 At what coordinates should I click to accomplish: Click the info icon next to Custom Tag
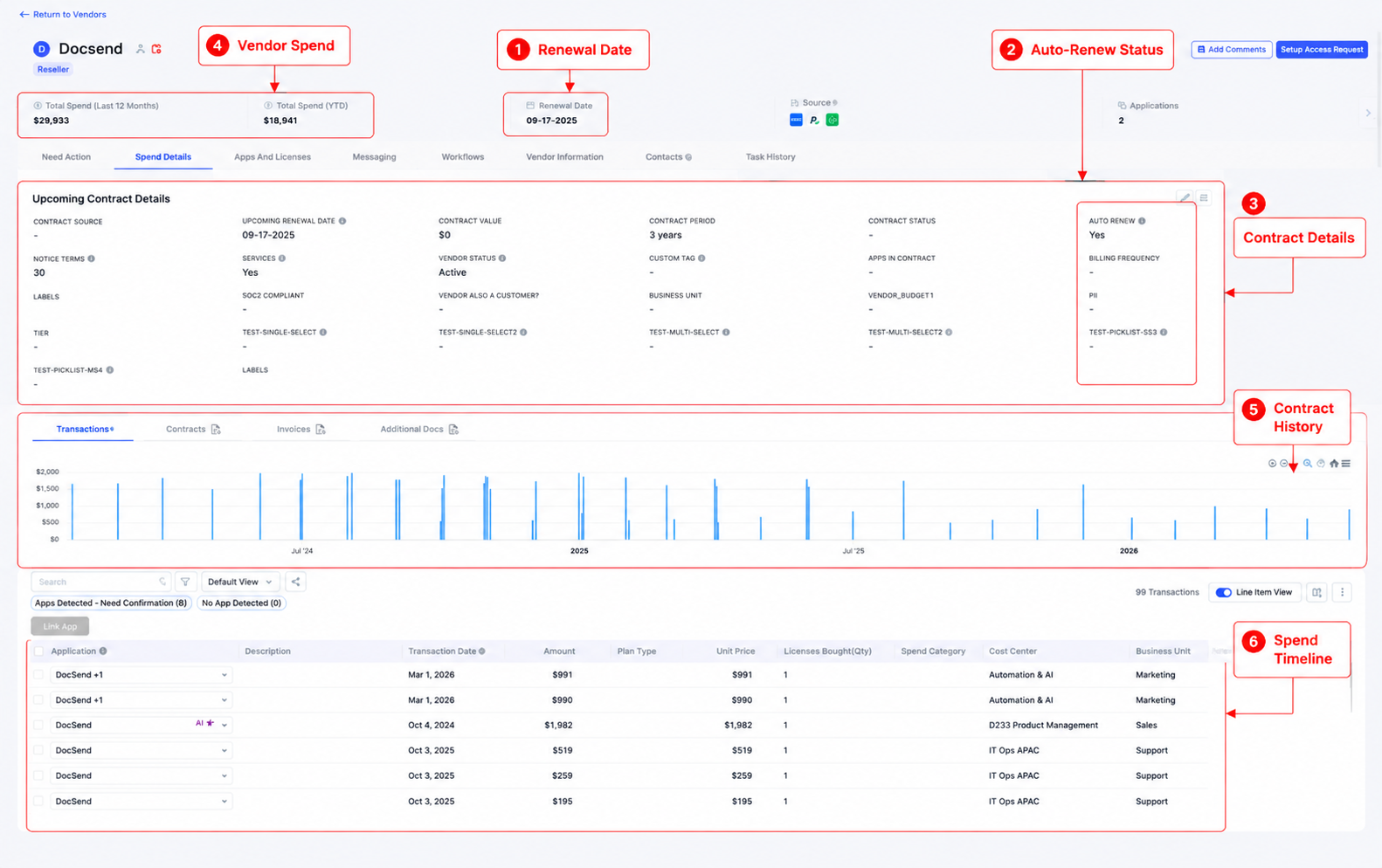click(701, 258)
